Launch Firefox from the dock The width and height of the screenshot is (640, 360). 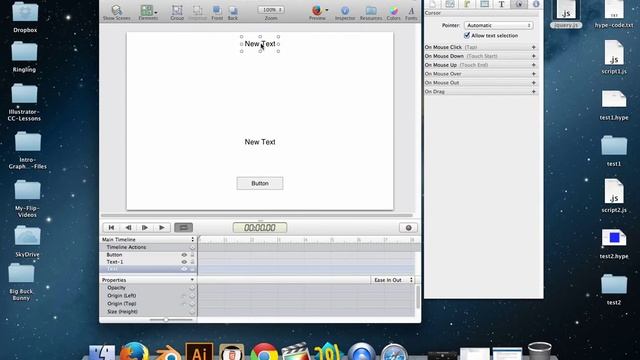point(134,352)
